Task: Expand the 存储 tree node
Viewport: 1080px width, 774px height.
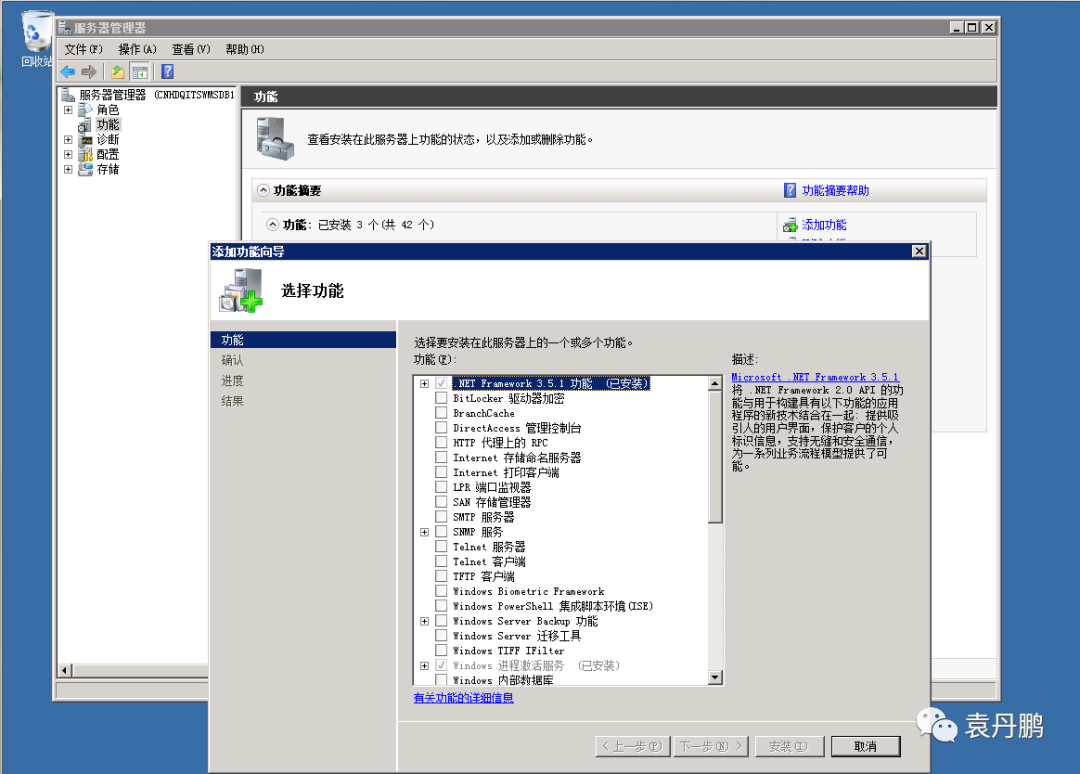Action: tap(68, 169)
